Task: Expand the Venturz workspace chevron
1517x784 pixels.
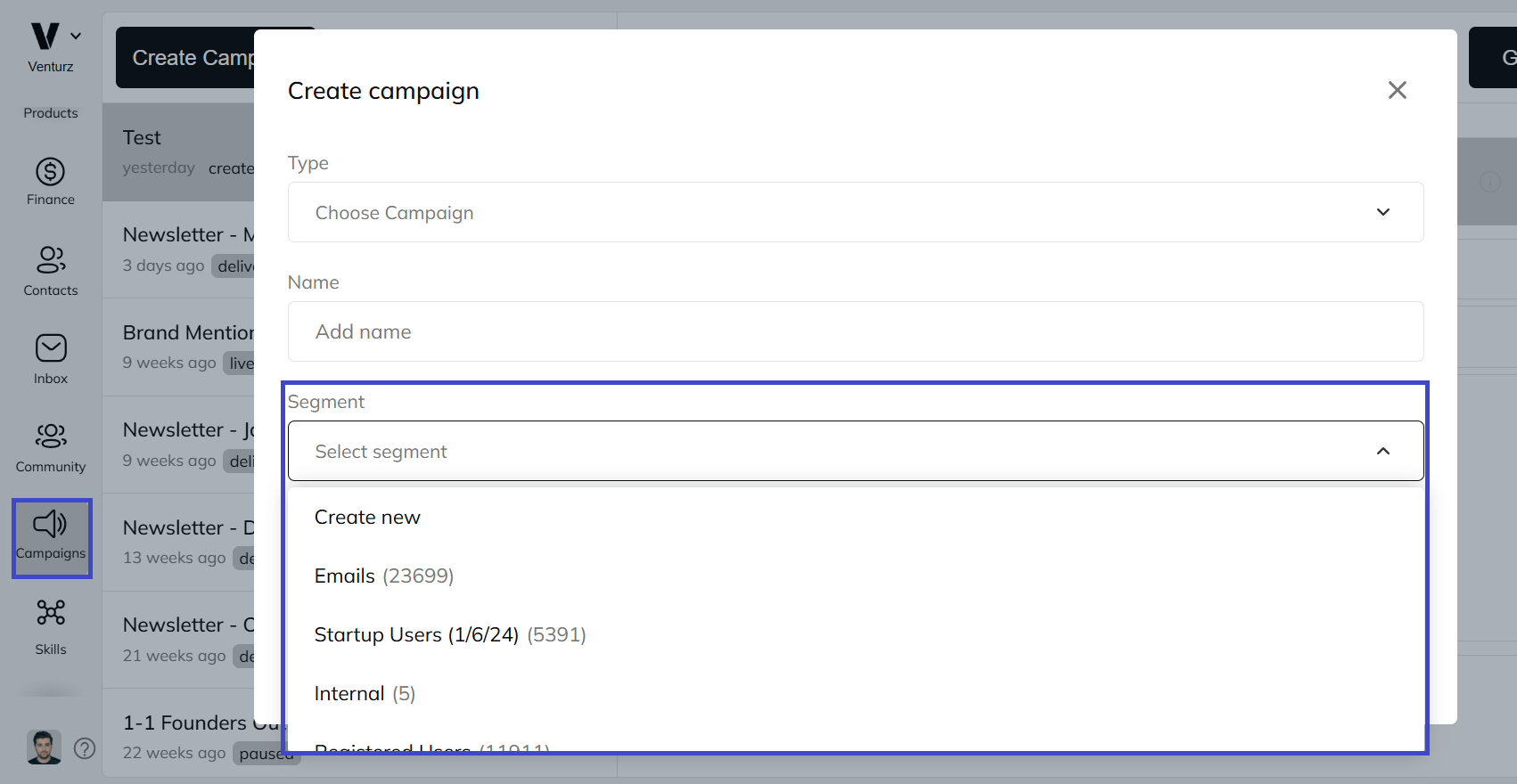Action: (x=75, y=36)
